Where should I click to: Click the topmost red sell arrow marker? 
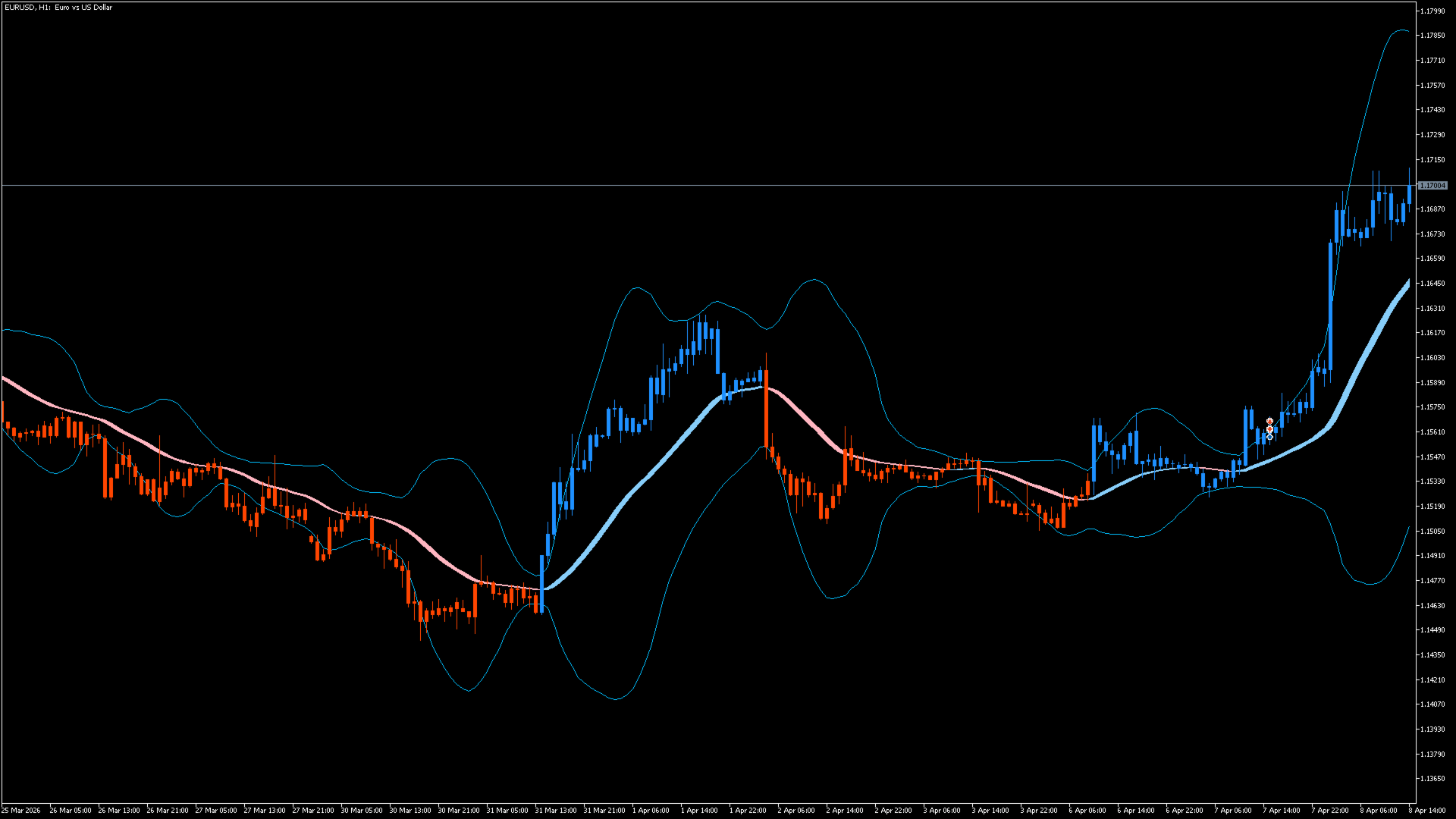(x=1269, y=421)
